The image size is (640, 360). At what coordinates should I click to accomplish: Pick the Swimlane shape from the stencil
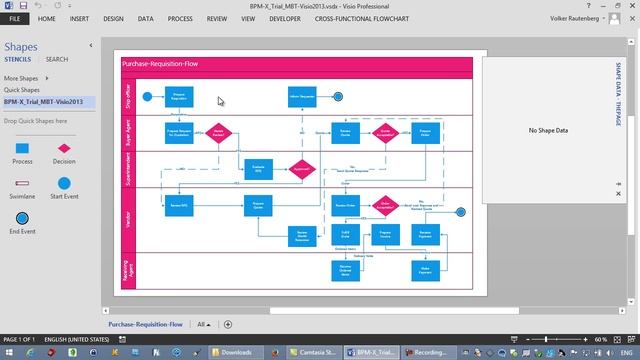coord(22,183)
